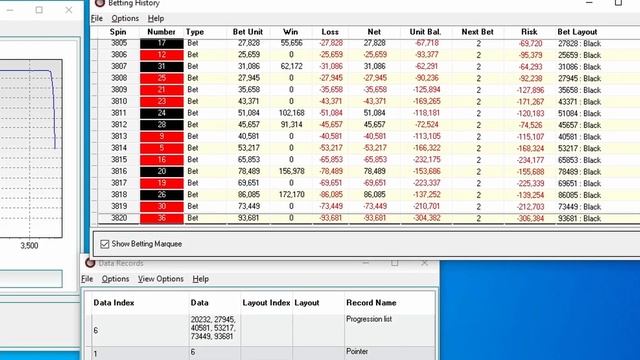
Task: Click black number 17 cell
Action: click(x=162, y=43)
